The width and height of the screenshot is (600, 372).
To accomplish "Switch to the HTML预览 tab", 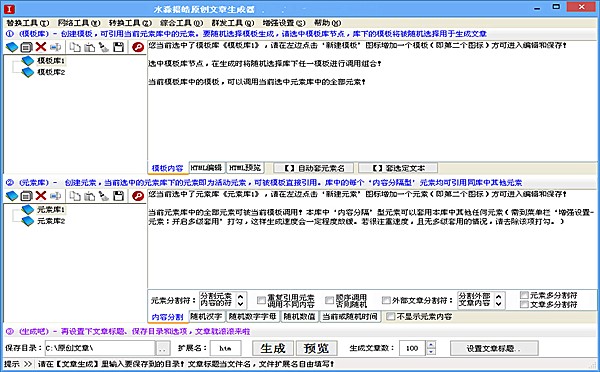I will [245, 168].
